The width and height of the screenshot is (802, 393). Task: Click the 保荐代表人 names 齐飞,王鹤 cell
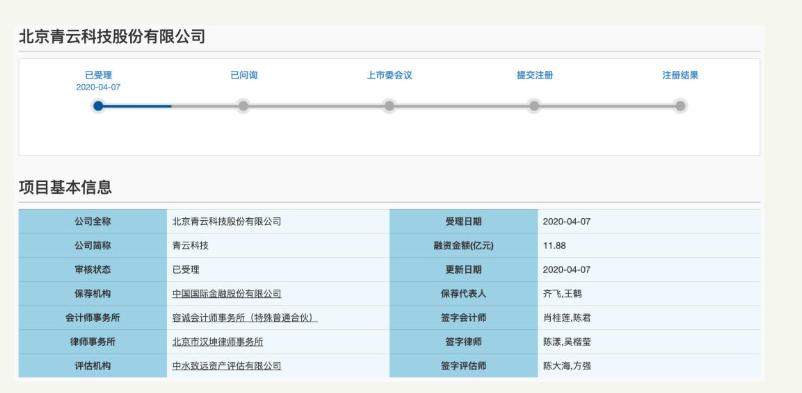point(649,294)
